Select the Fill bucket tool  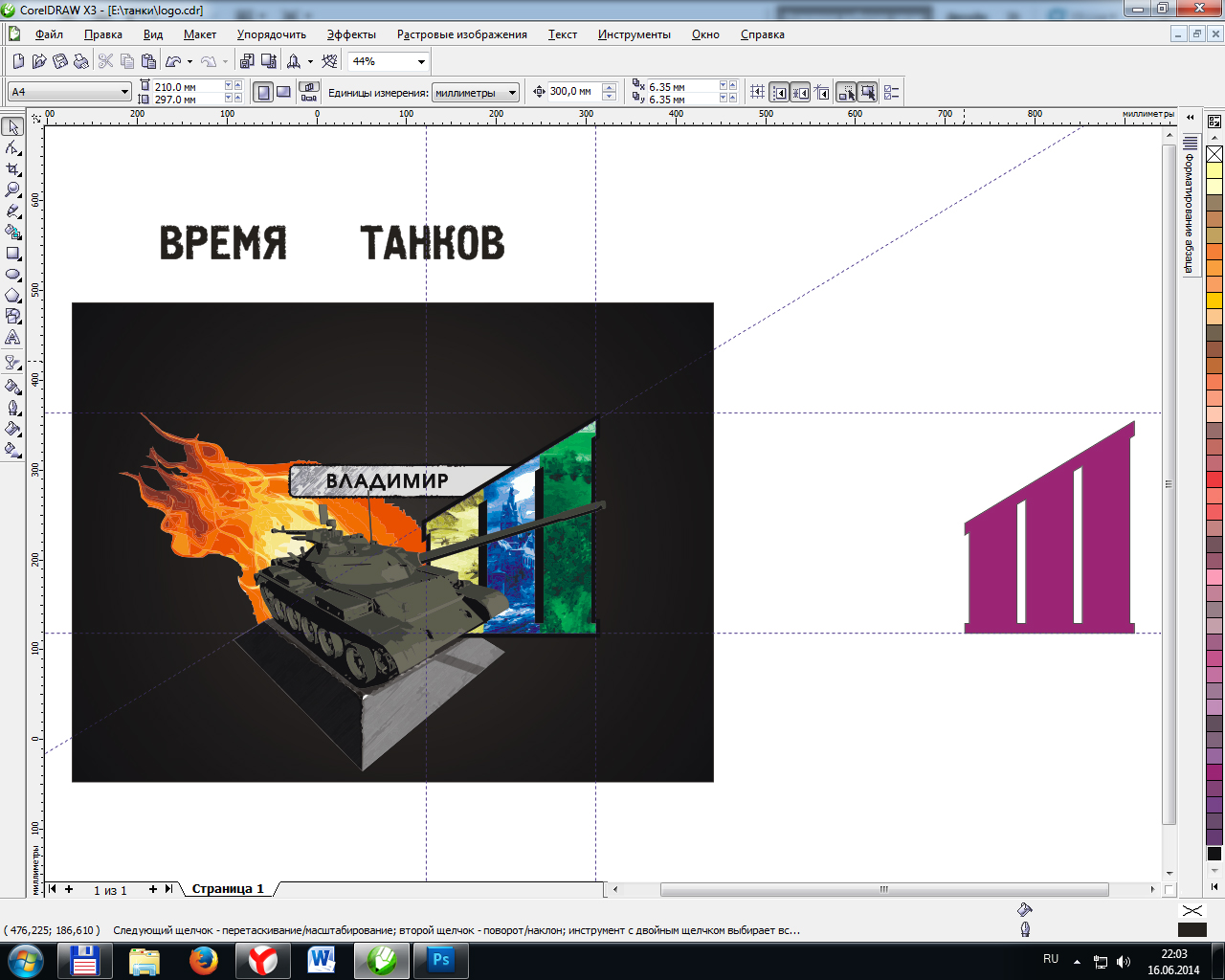point(12,430)
